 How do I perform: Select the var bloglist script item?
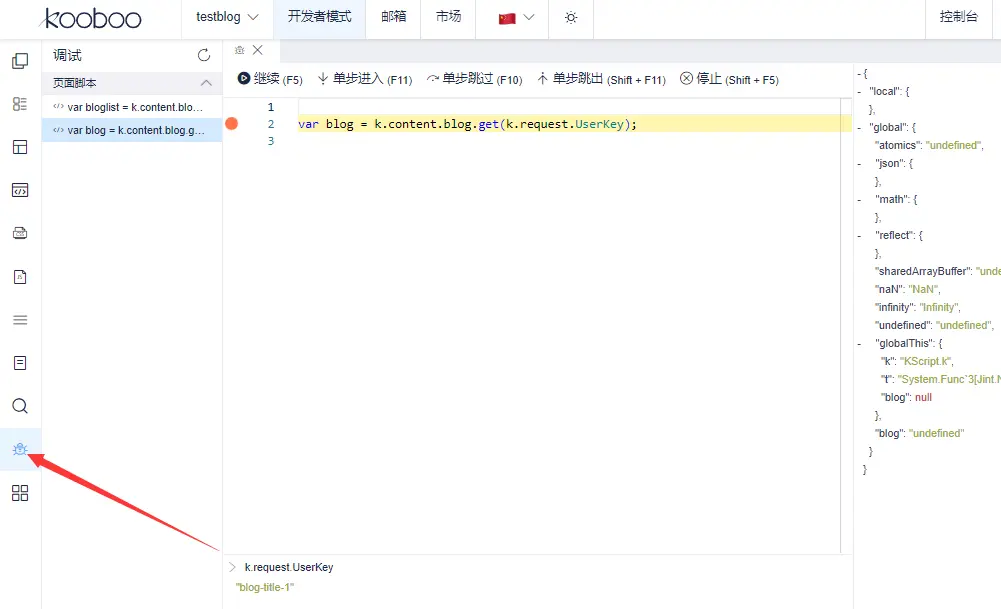coord(132,106)
